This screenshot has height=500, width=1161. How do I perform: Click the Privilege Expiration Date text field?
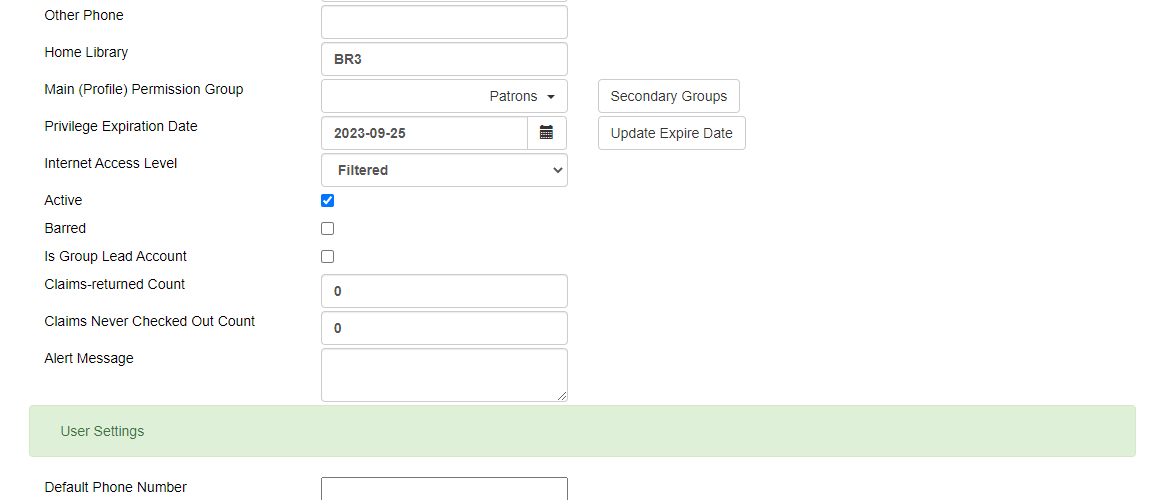[x=424, y=133]
